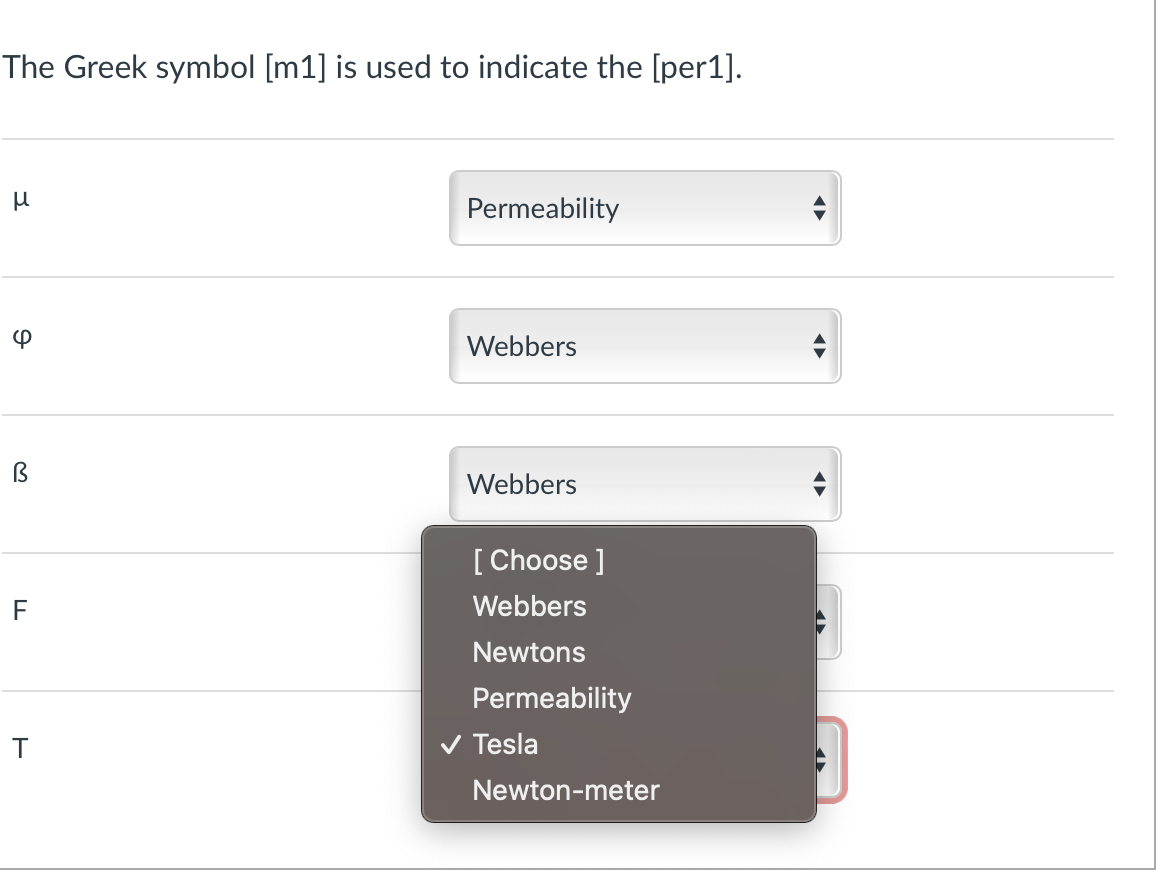Click the question text mentioning Greek symbol

pyautogui.click(x=371, y=67)
